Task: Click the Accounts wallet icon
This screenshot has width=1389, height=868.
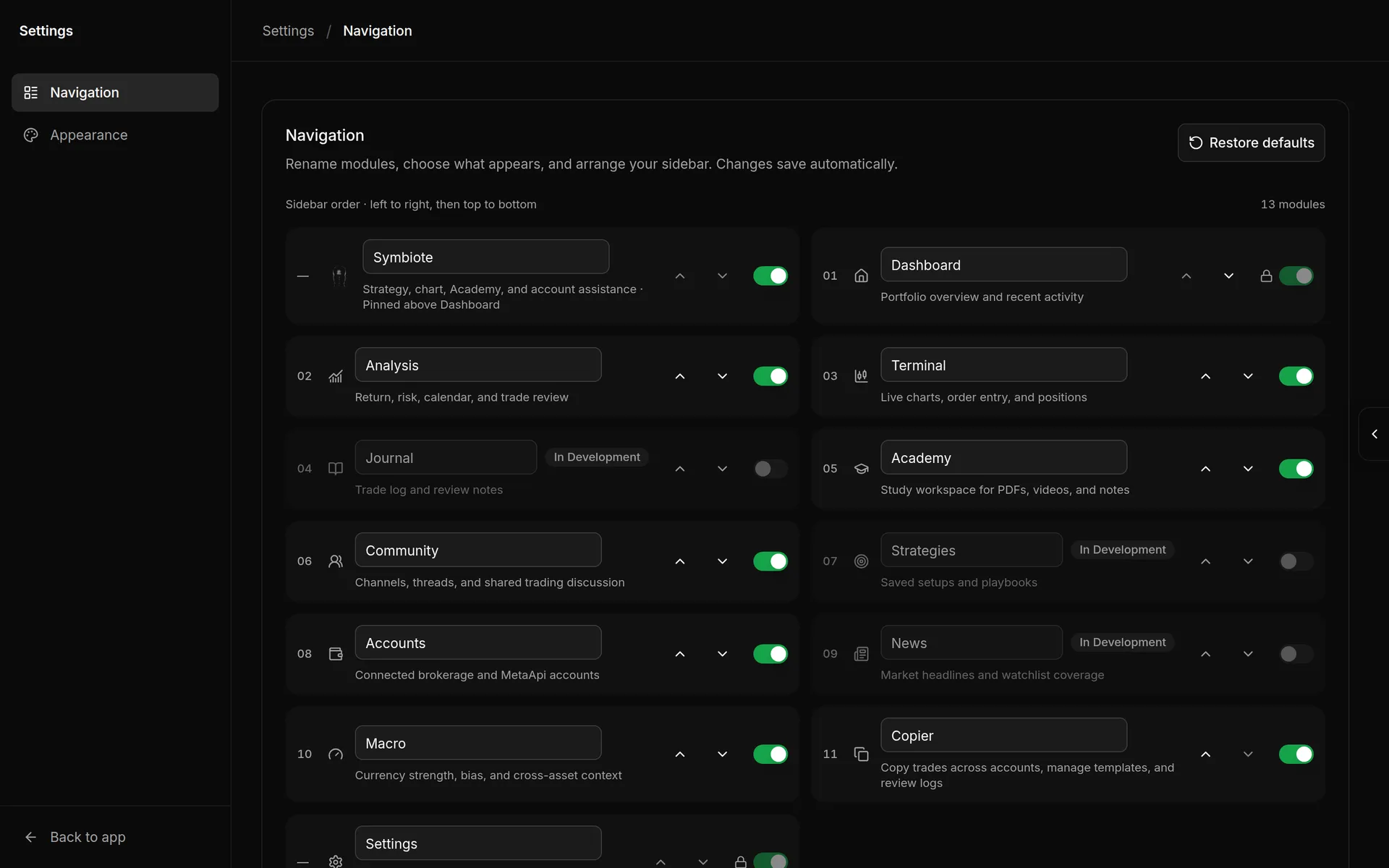Action: pos(336,654)
